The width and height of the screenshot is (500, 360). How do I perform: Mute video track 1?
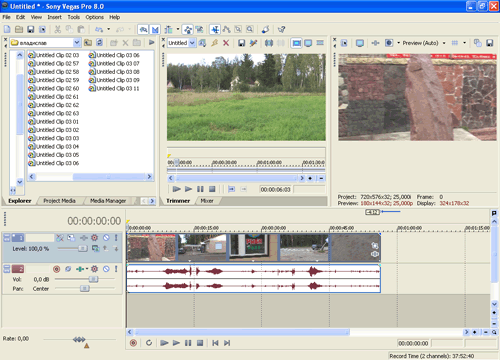coord(106,238)
